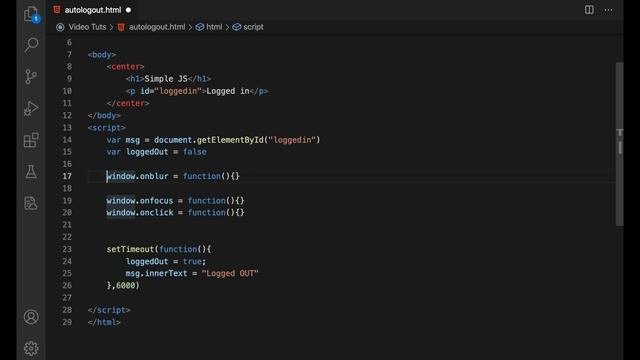Click the </body> closing tag
The height and width of the screenshot is (360, 640).
point(104,116)
